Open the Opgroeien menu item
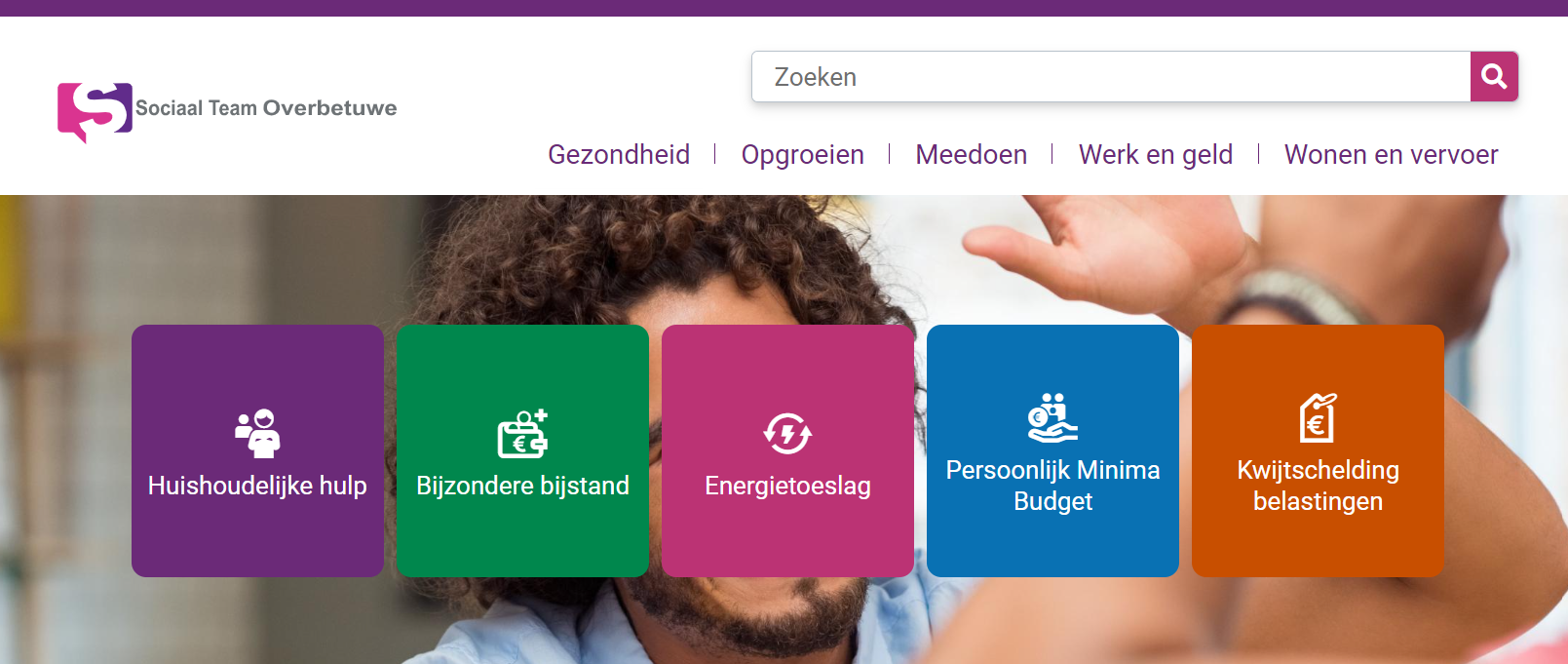This screenshot has height=664, width=1568. pyautogui.click(x=803, y=154)
